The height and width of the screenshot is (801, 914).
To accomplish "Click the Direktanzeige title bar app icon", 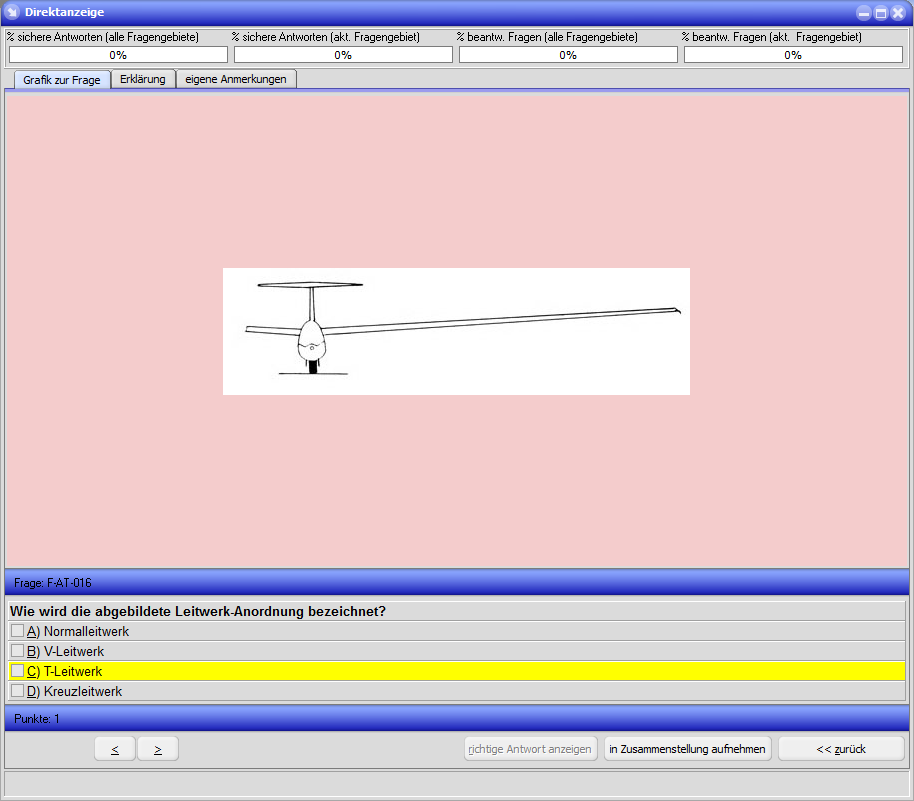I will (x=12, y=12).
